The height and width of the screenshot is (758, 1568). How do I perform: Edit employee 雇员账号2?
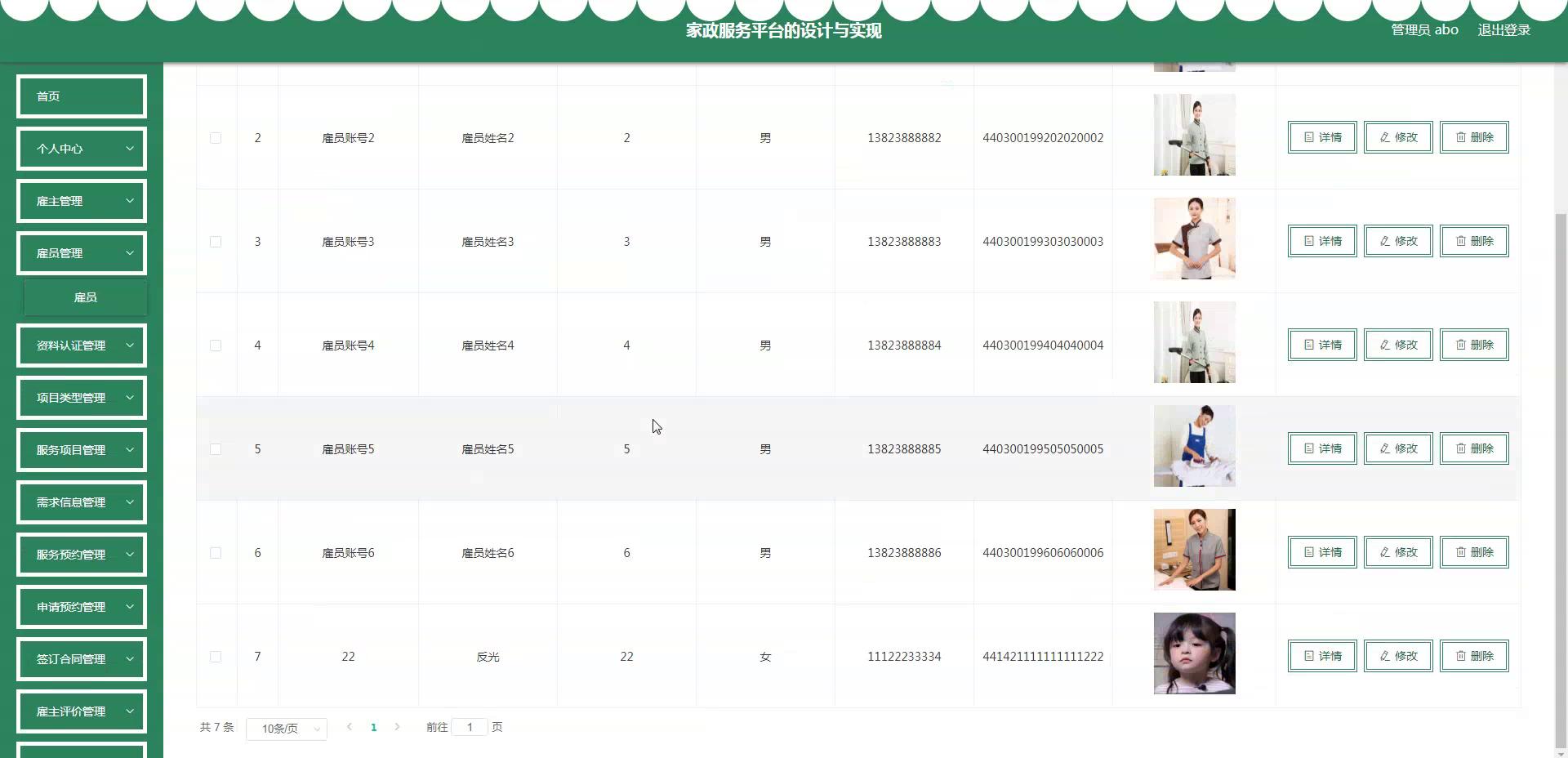(x=1398, y=137)
